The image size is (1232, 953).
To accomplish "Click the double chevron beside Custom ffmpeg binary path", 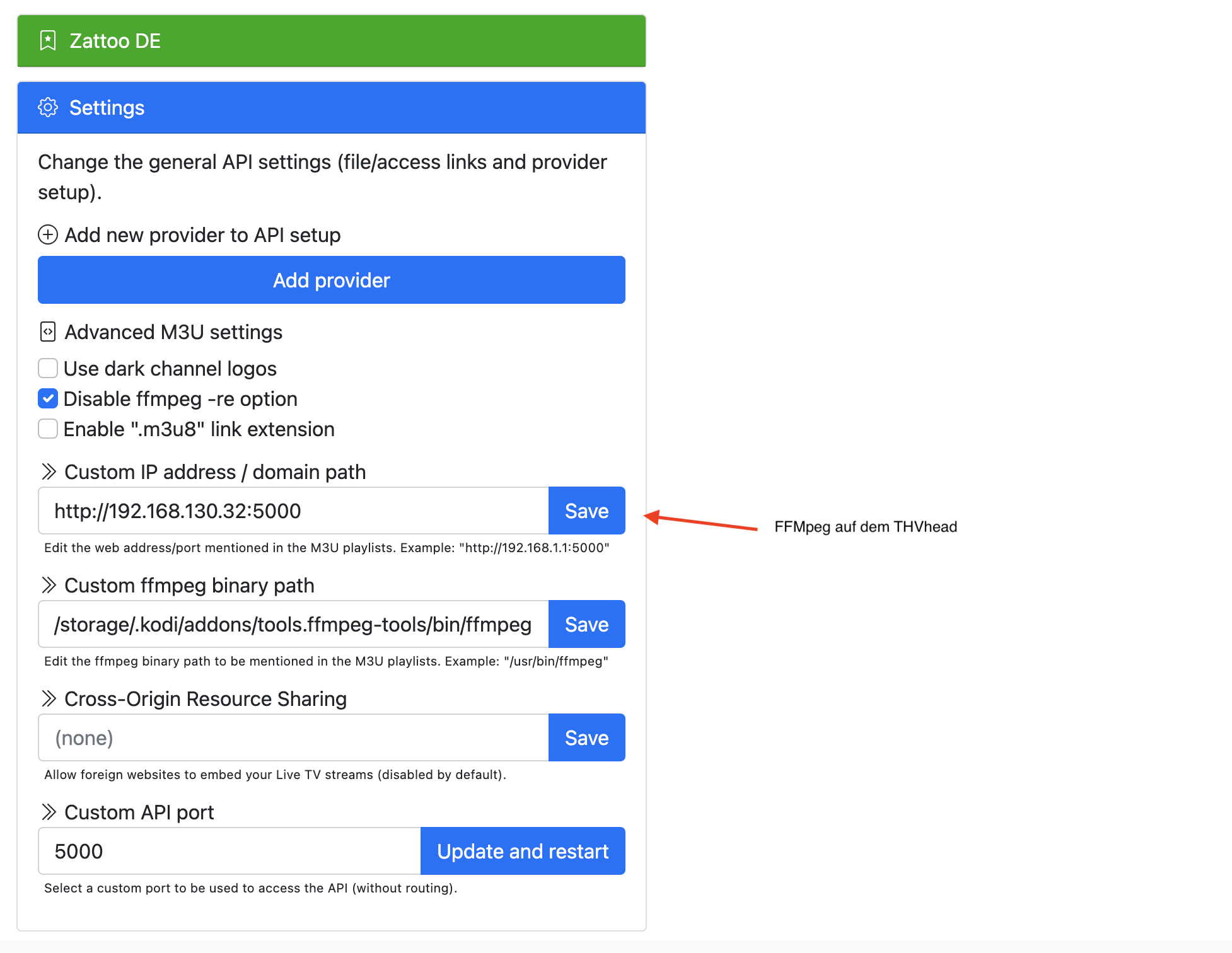I will pos(49,586).
